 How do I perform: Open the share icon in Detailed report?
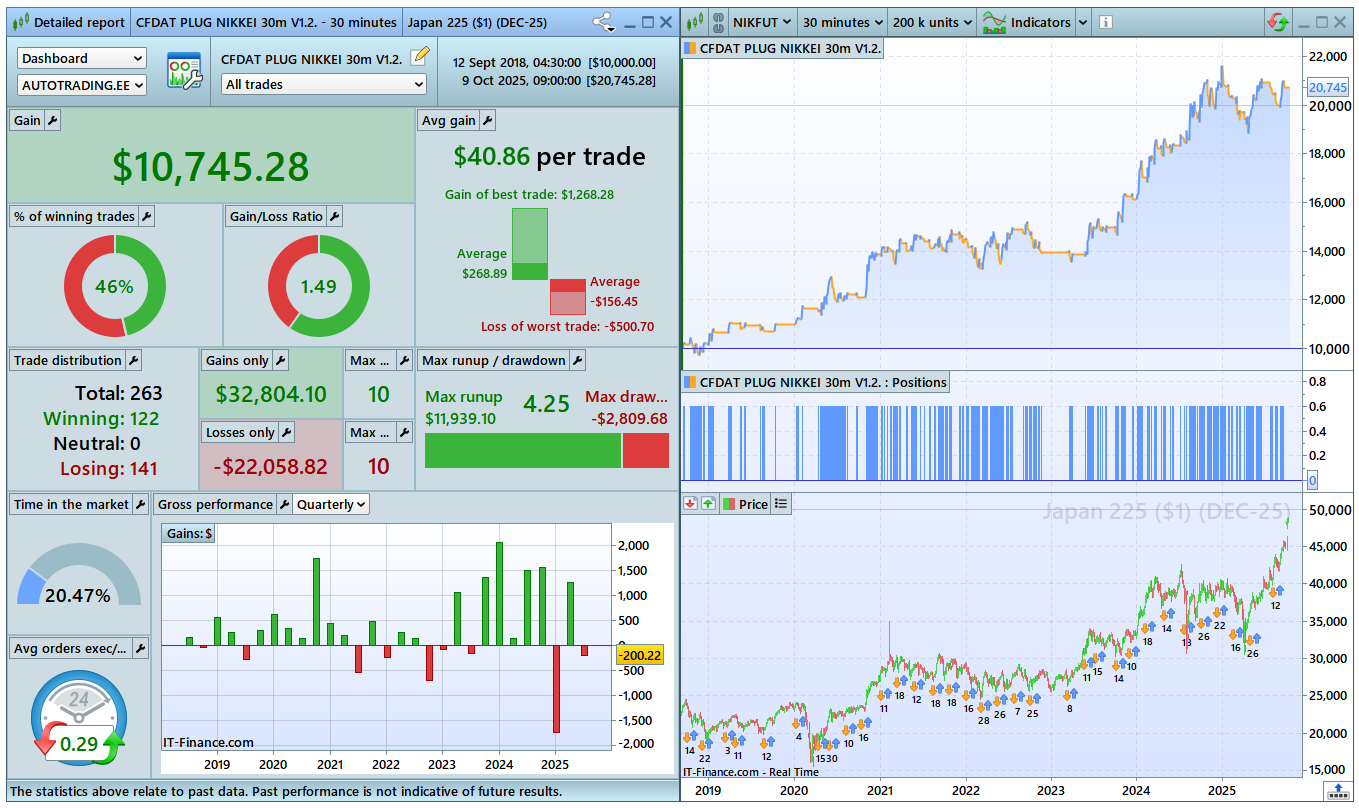[x=603, y=22]
